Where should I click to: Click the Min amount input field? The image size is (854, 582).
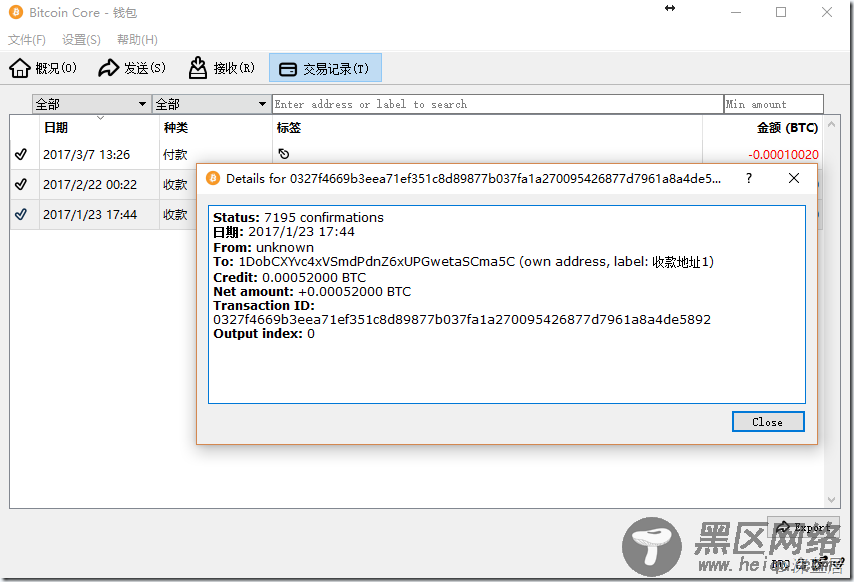pos(773,104)
